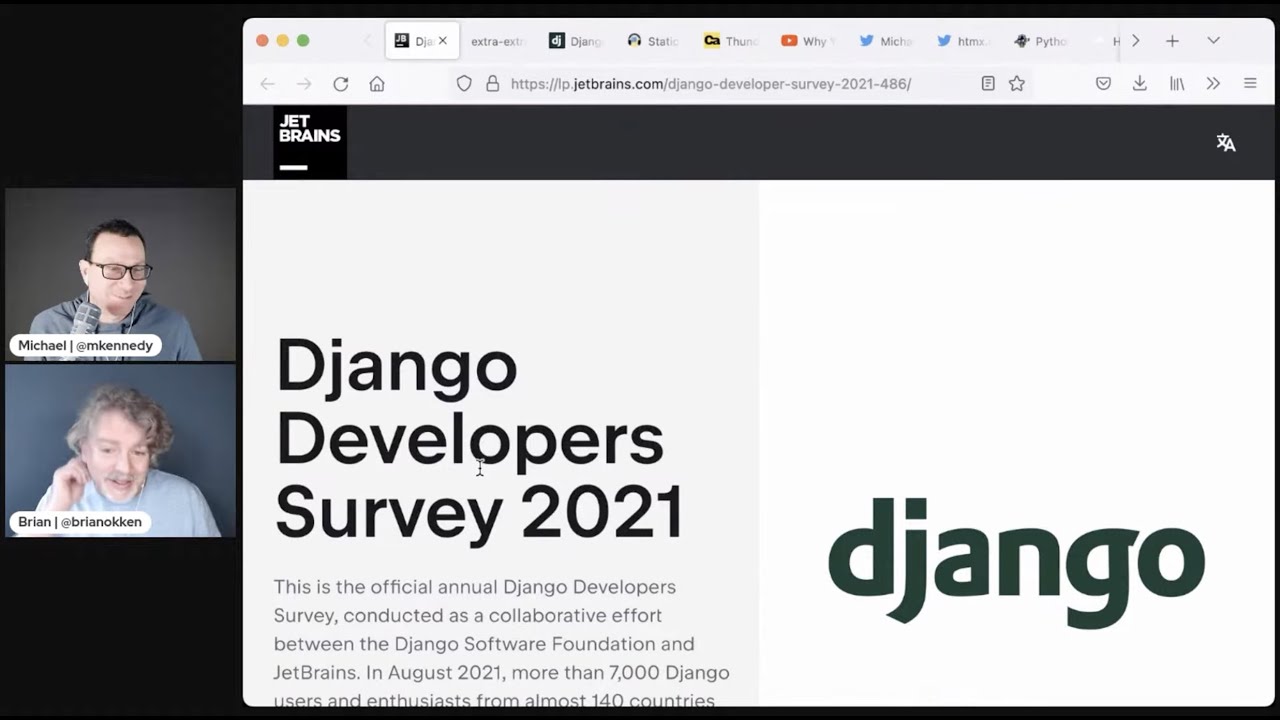Open the downloads arrow icon
Image resolution: width=1280 pixels, height=720 pixels.
pyautogui.click(x=1140, y=84)
